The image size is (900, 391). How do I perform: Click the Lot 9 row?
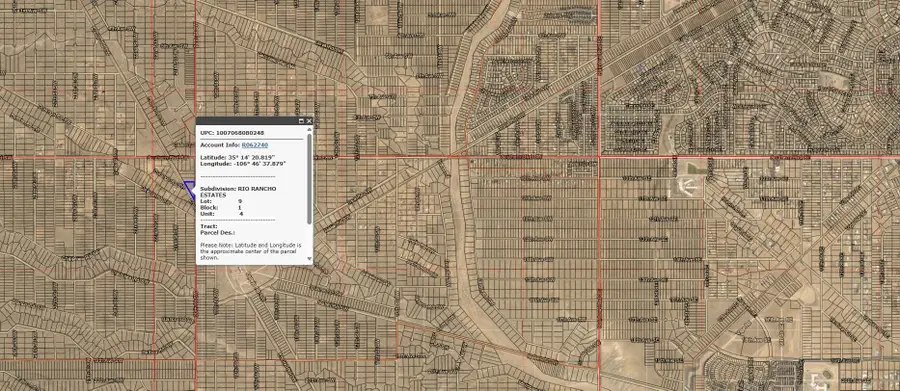pyautogui.click(x=221, y=201)
